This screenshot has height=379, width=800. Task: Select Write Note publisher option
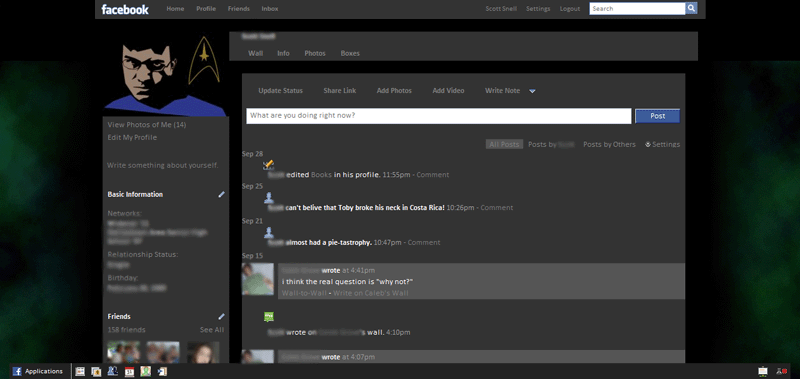click(x=503, y=90)
